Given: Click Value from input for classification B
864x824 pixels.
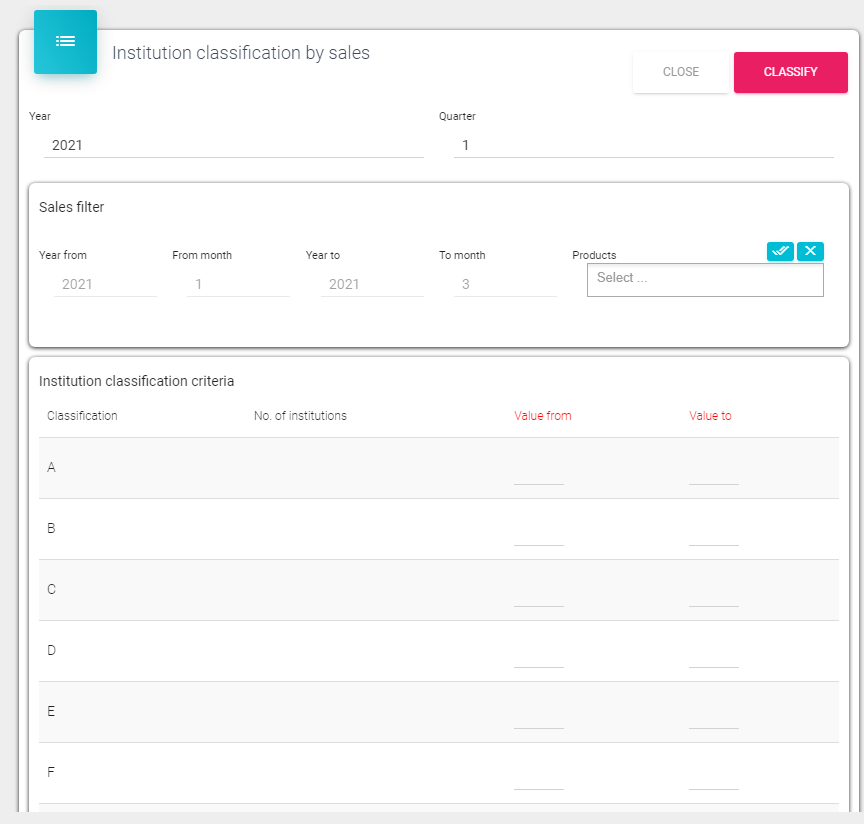Looking at the screenshot, I should click(539, 534).
